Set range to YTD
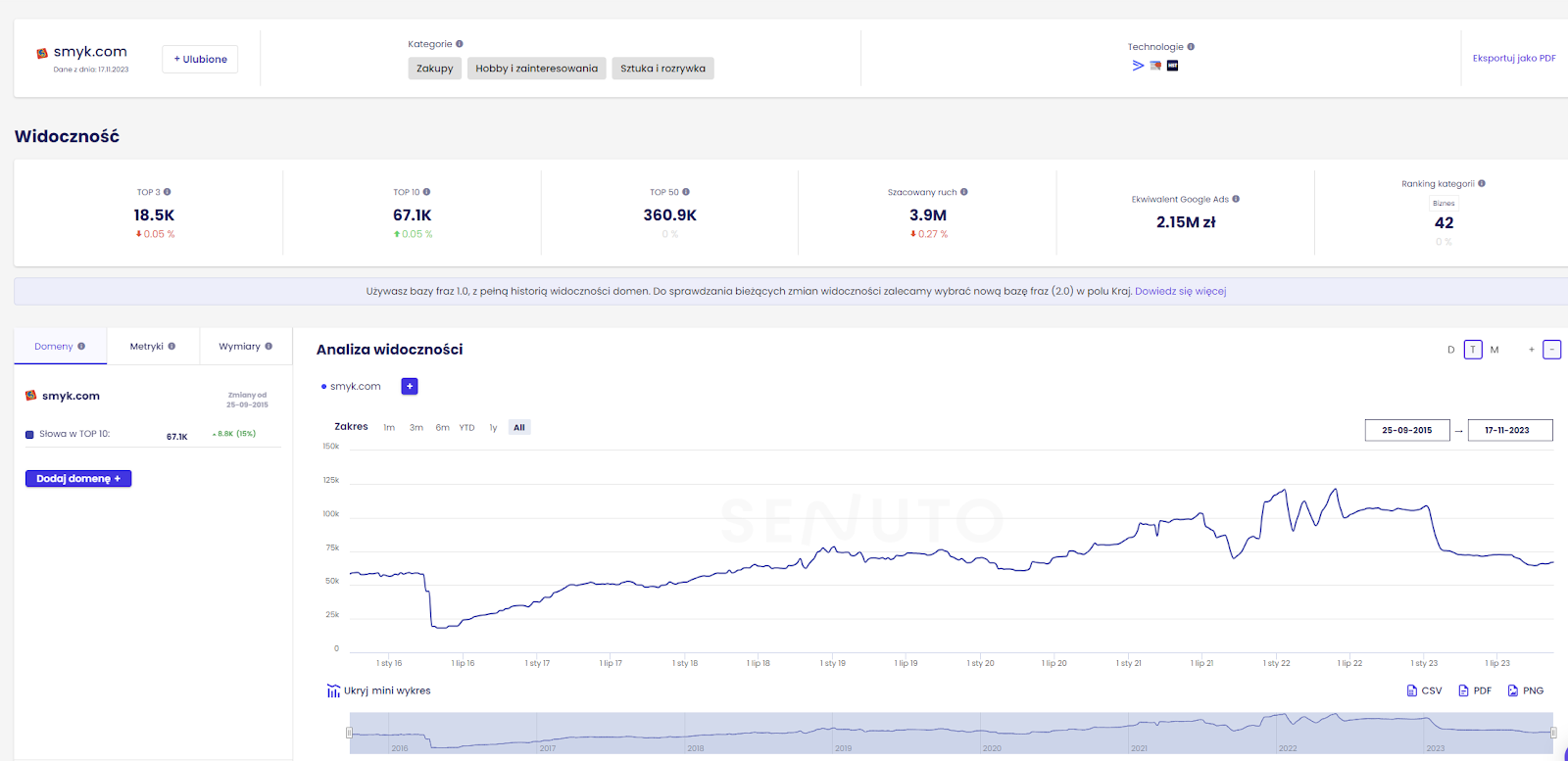 point(467,427)
